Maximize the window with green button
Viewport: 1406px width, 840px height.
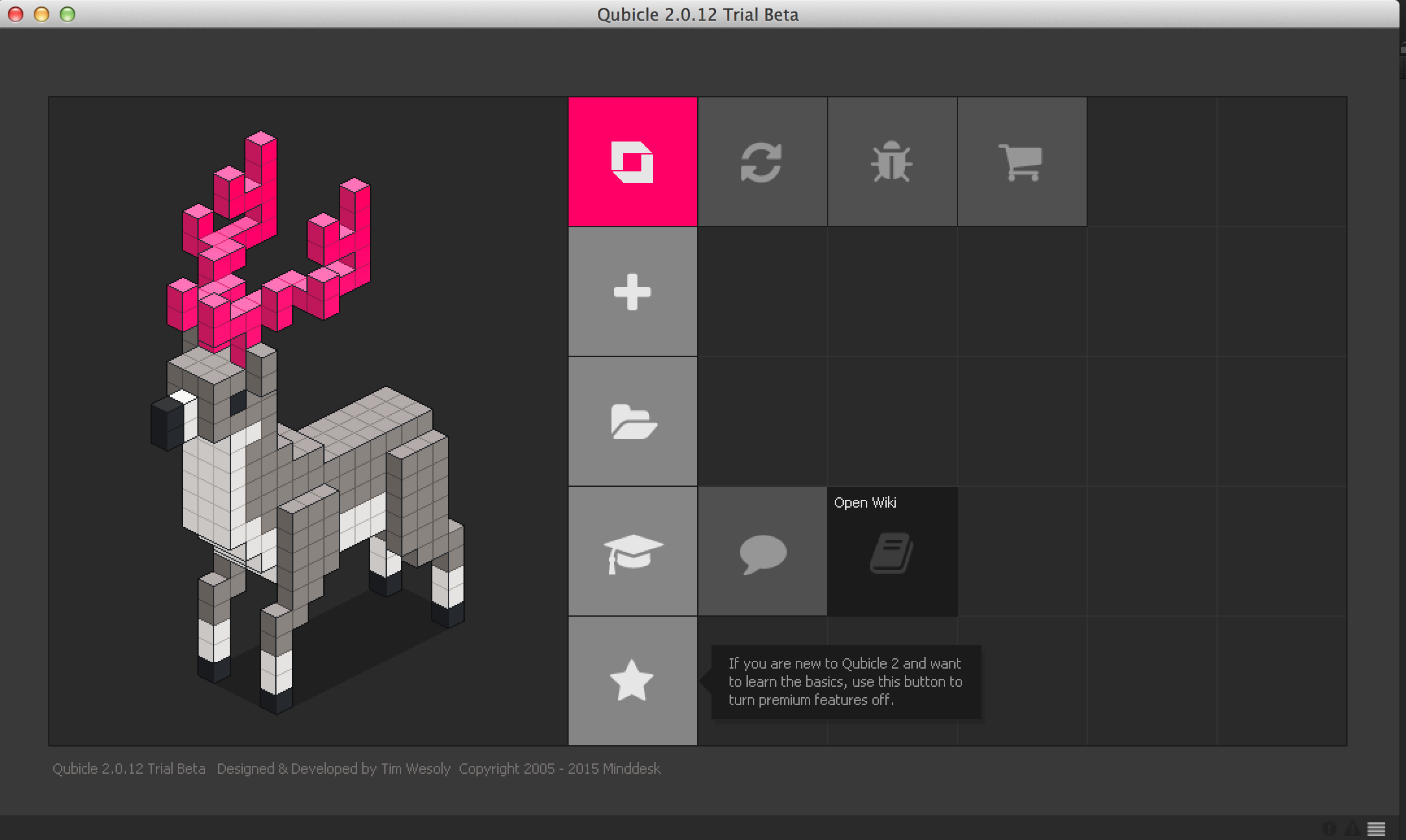68,14
